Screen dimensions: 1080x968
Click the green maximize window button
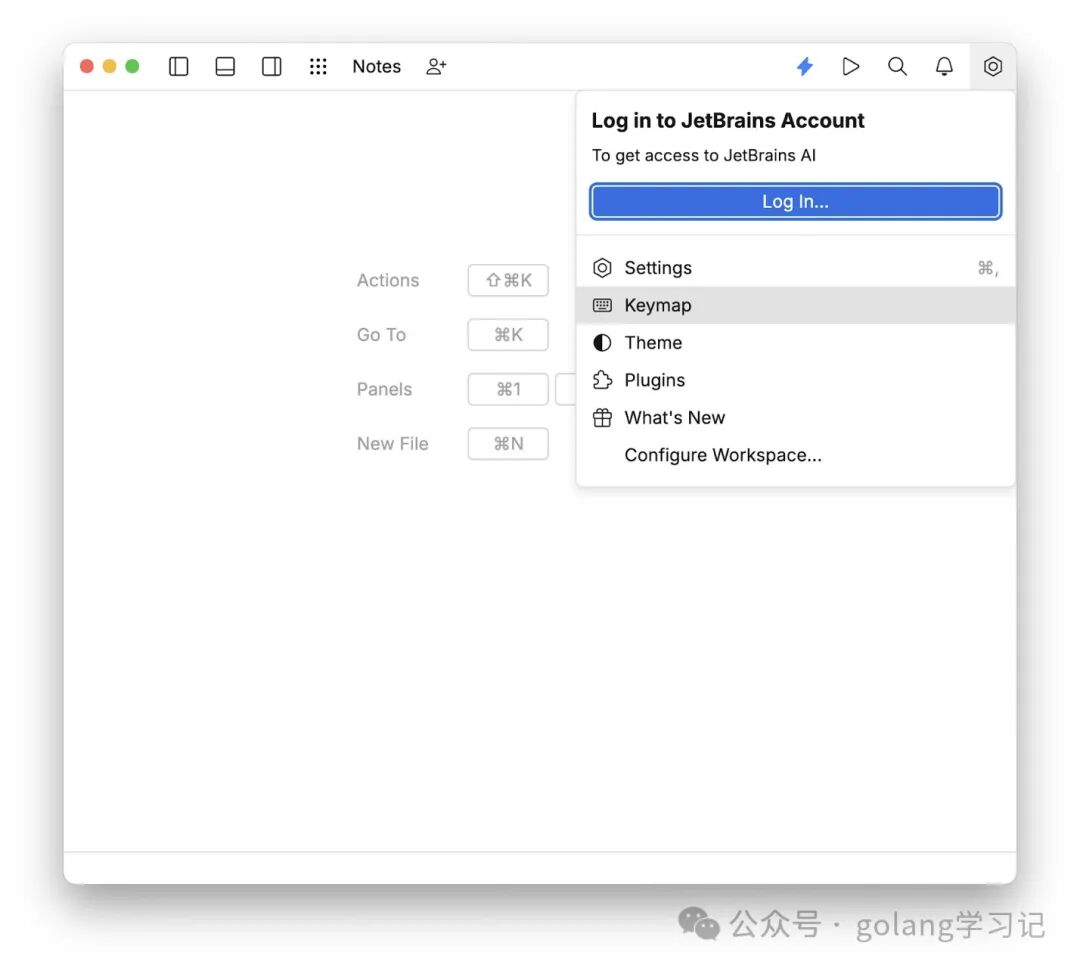tap(132, 66)
